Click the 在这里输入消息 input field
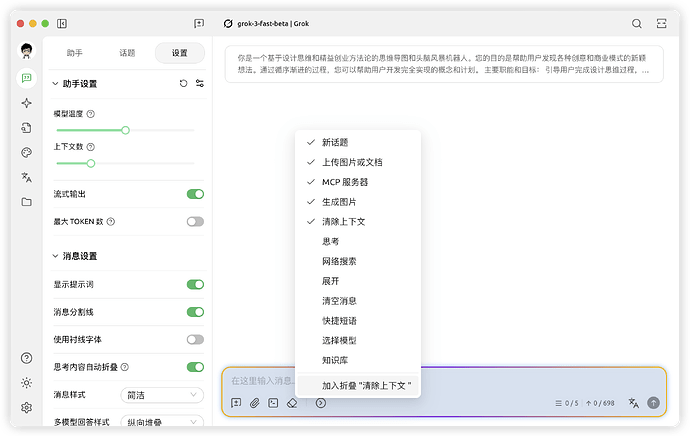The width and height of the screenshot is (690, 436). [x=261, y=381]
